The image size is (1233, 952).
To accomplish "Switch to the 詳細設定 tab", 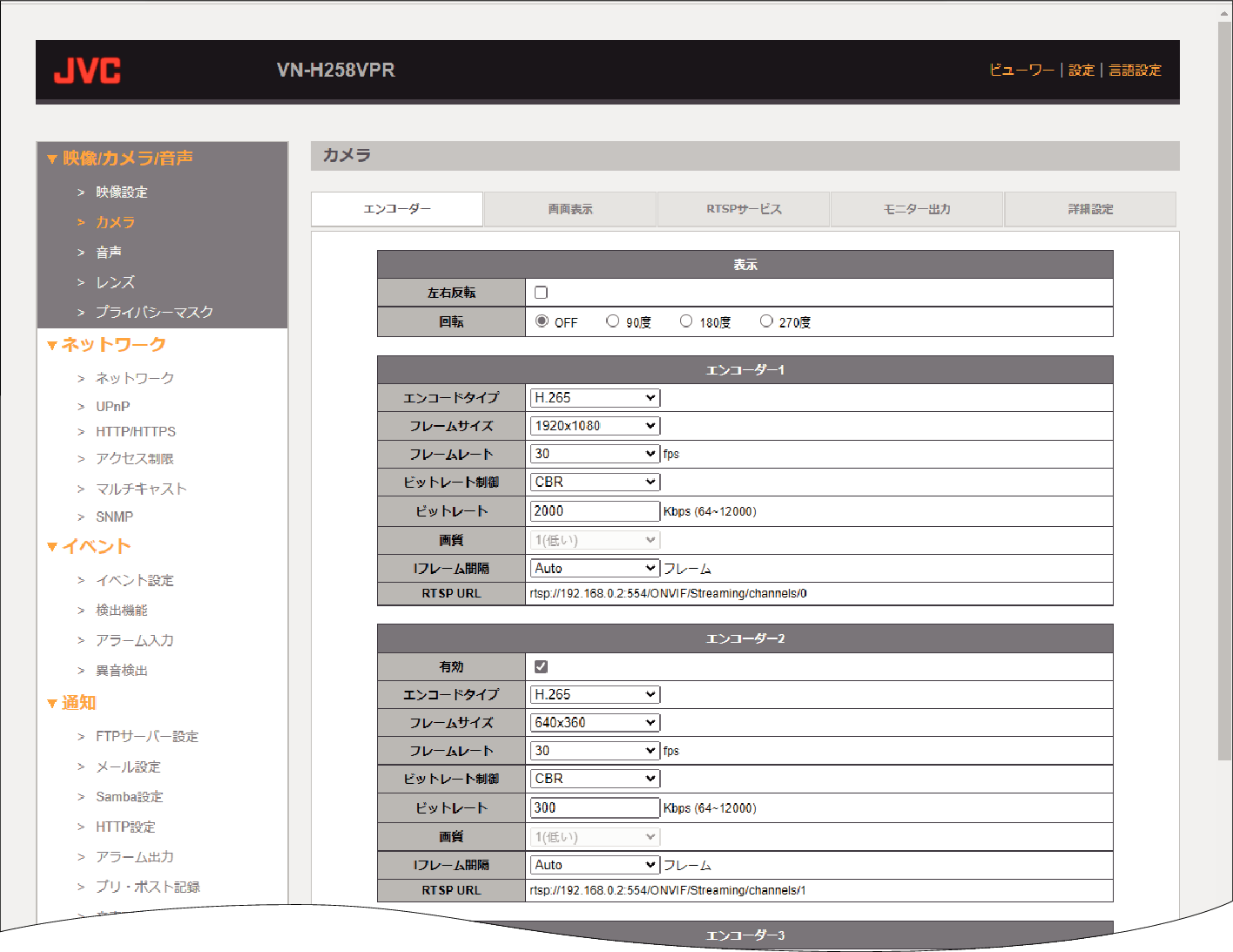I will (x=1090, y=209).
